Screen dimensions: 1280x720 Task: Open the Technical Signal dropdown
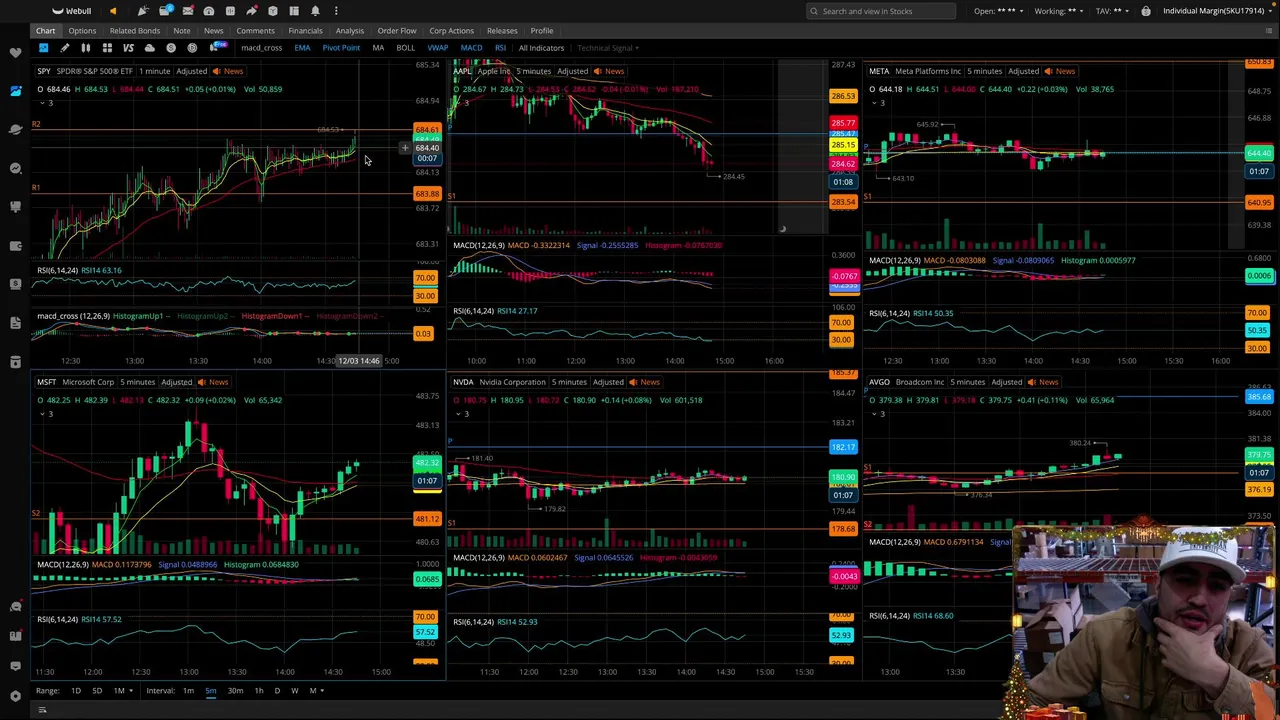(x=609, y=48)
